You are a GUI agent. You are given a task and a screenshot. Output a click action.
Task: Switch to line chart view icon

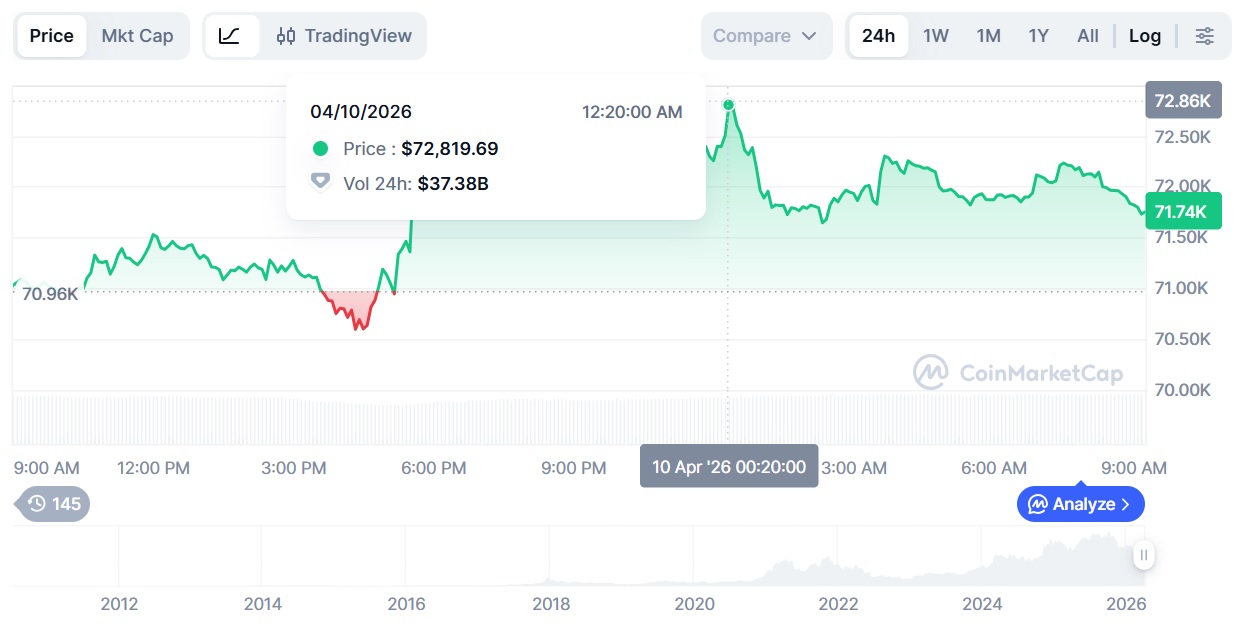point(229,36)
